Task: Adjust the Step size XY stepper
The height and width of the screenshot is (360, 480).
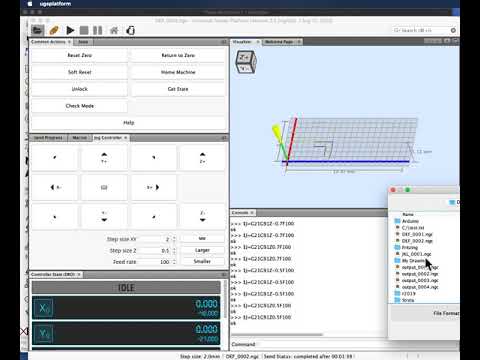Action: [x=174, y=239]
